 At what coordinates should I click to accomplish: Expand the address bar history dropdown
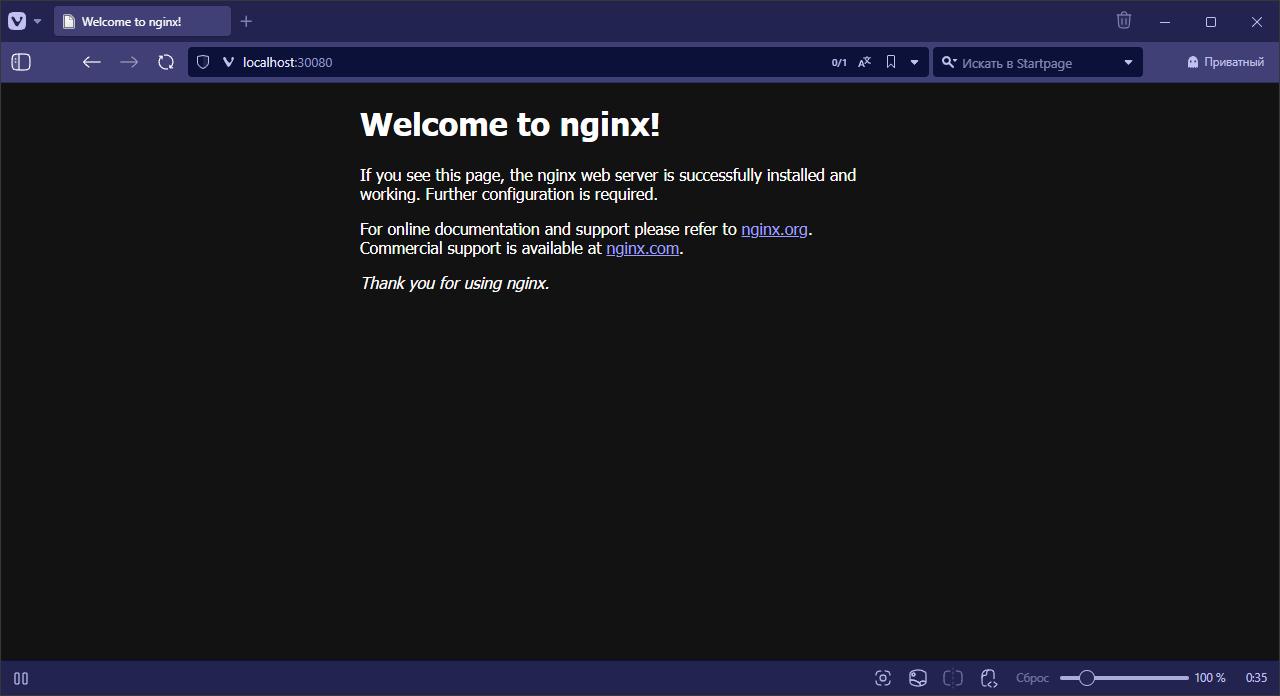[914, 62]
